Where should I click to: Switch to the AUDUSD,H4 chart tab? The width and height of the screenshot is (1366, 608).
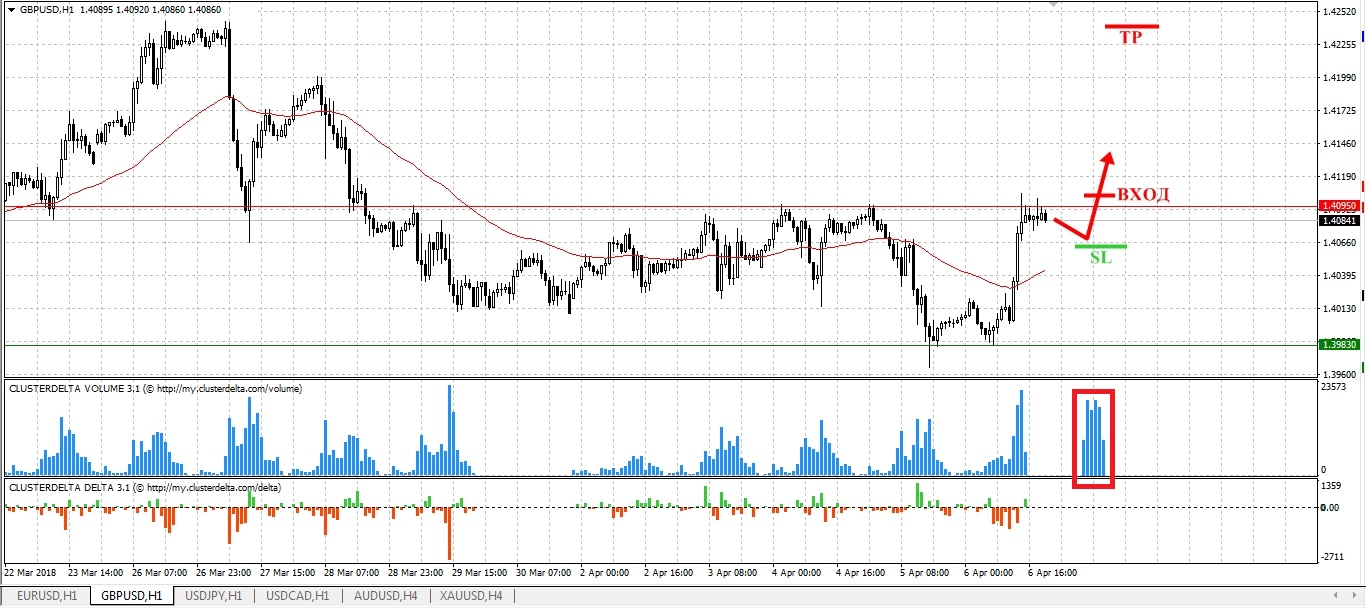click(x=384, y=596)
